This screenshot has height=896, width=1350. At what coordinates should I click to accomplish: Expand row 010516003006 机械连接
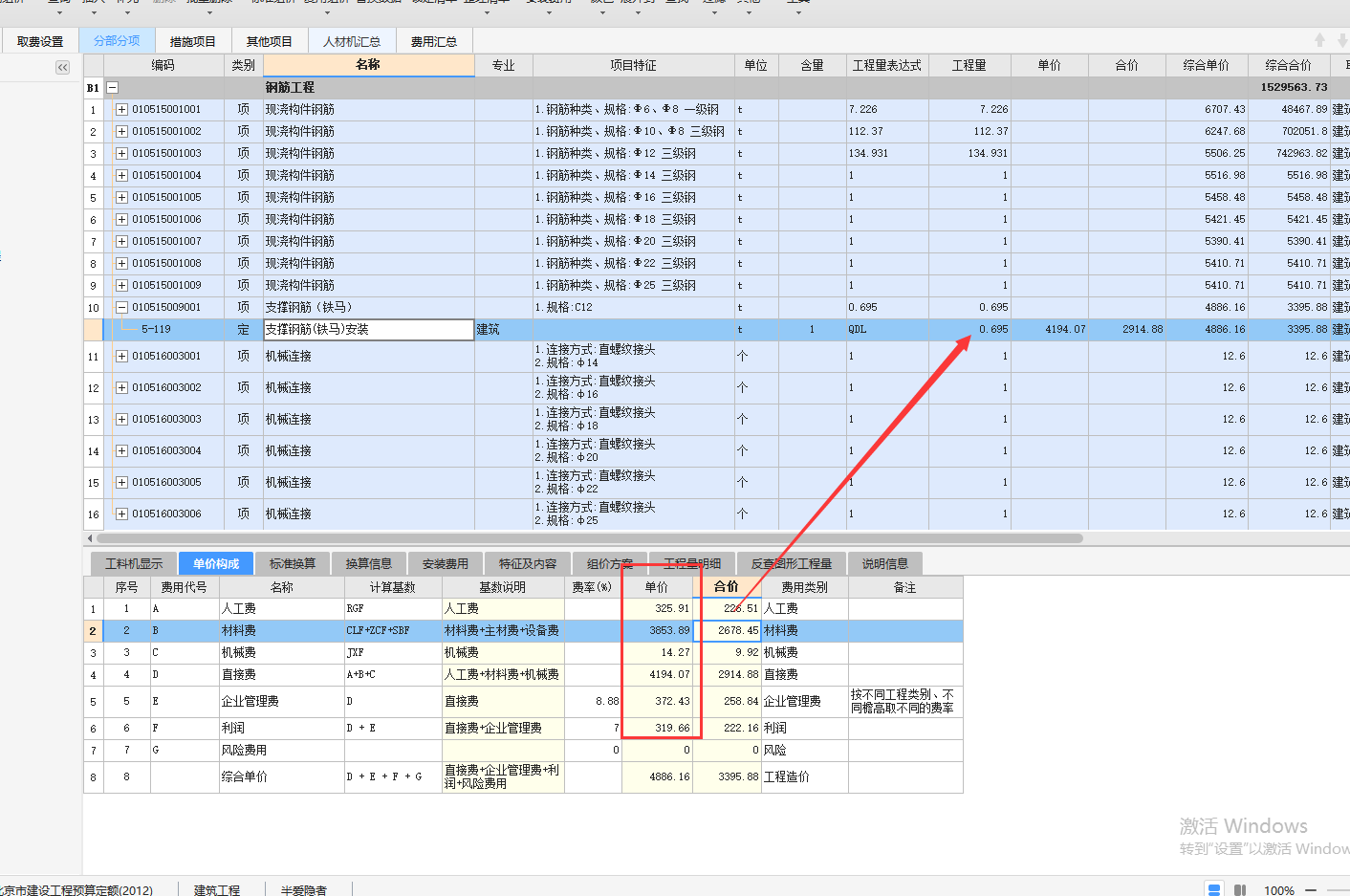pos(121,514)
